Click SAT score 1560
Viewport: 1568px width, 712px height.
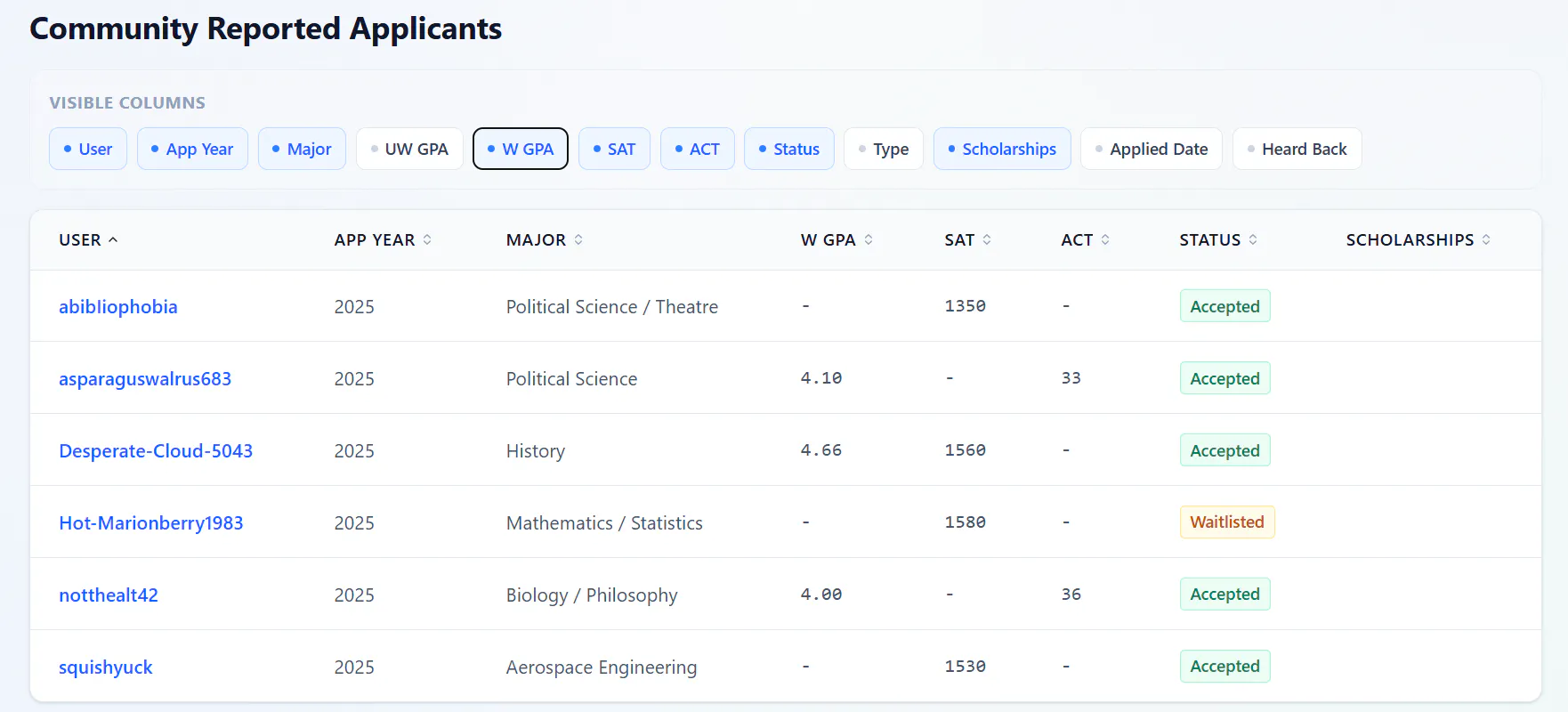[966, 450]
